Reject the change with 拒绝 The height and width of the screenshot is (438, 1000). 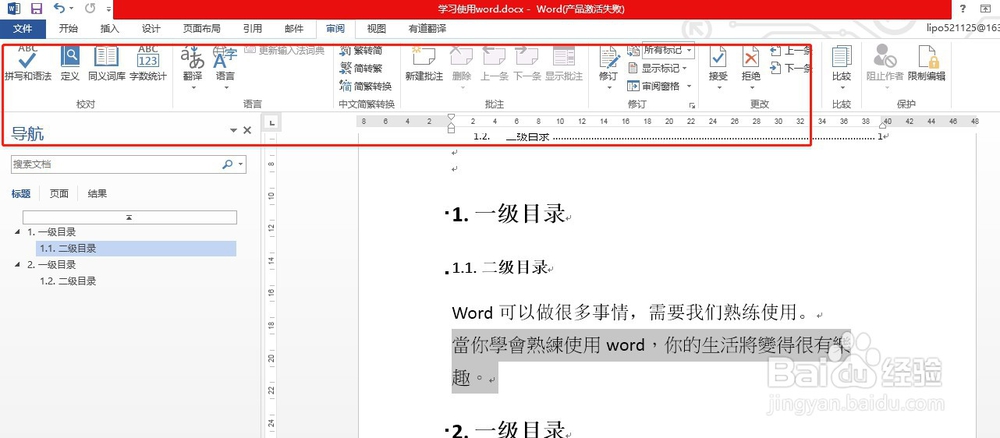point(751,67)
